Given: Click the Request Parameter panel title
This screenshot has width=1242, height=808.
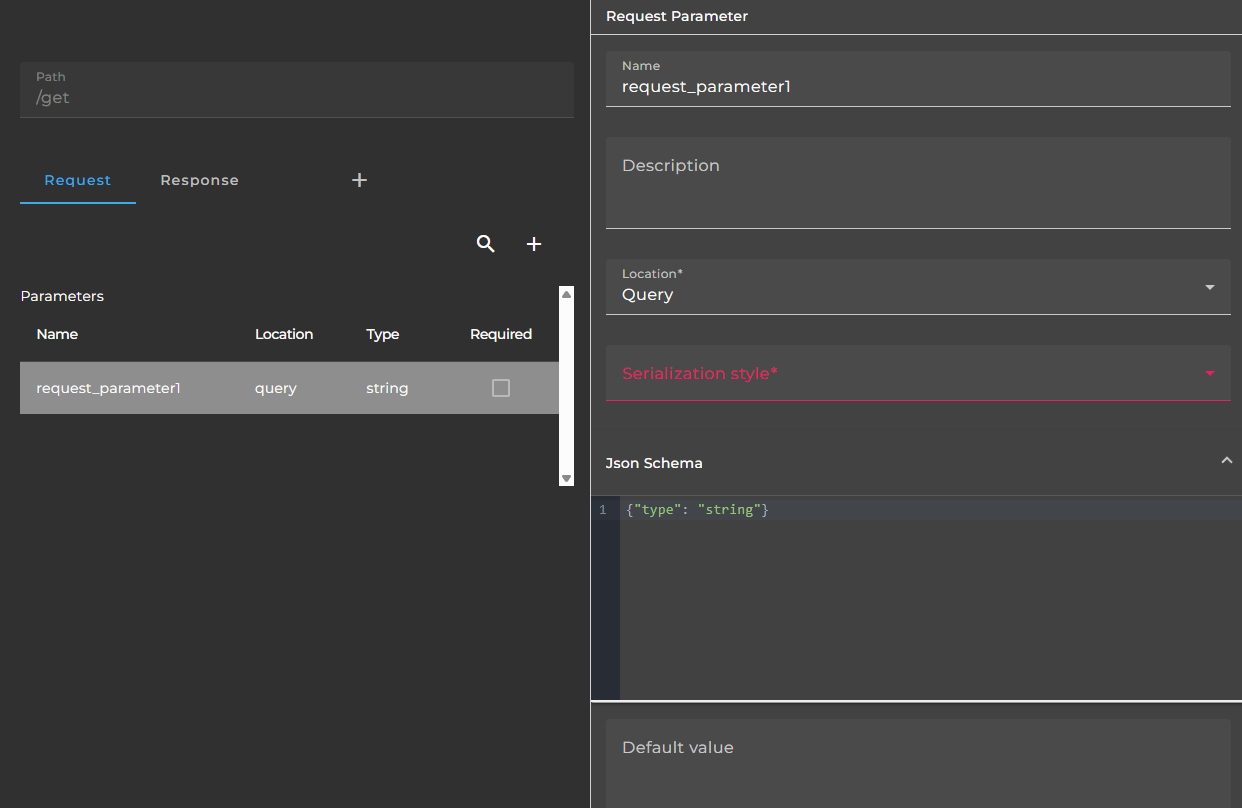Looking at the screenshot, I should pos(677,16).
